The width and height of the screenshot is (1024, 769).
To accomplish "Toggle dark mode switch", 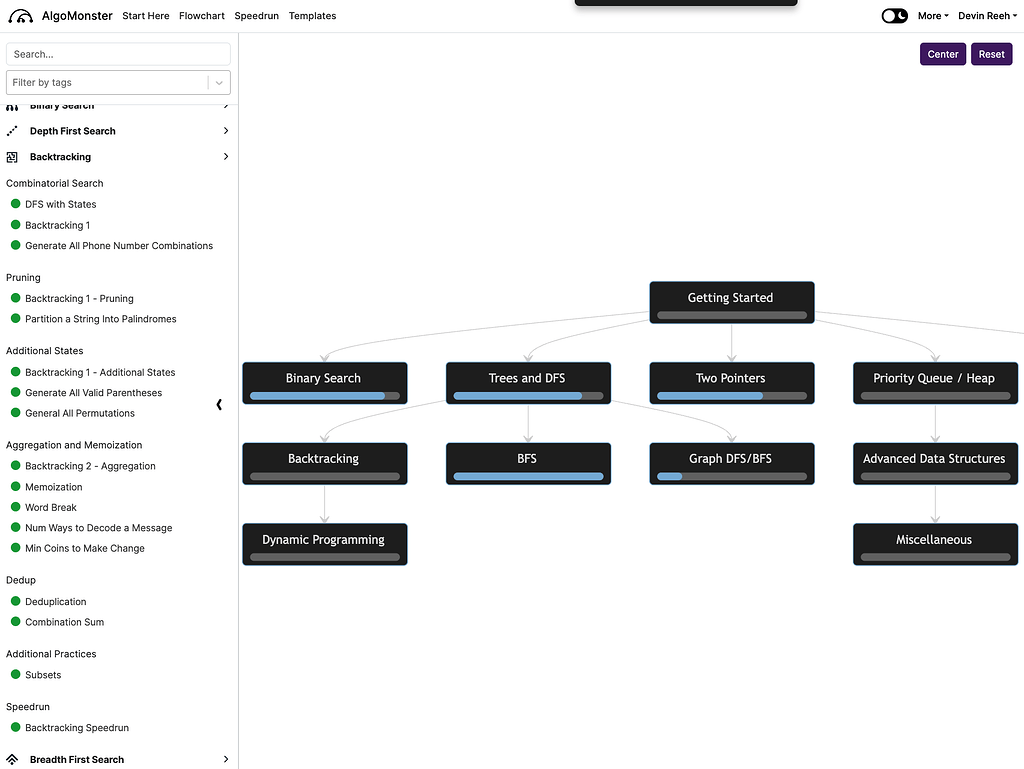I will (894, 16).
